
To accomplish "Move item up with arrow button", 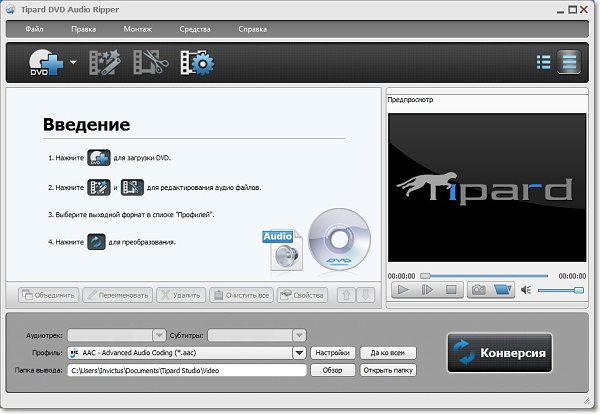I will [x=346, y=295].
